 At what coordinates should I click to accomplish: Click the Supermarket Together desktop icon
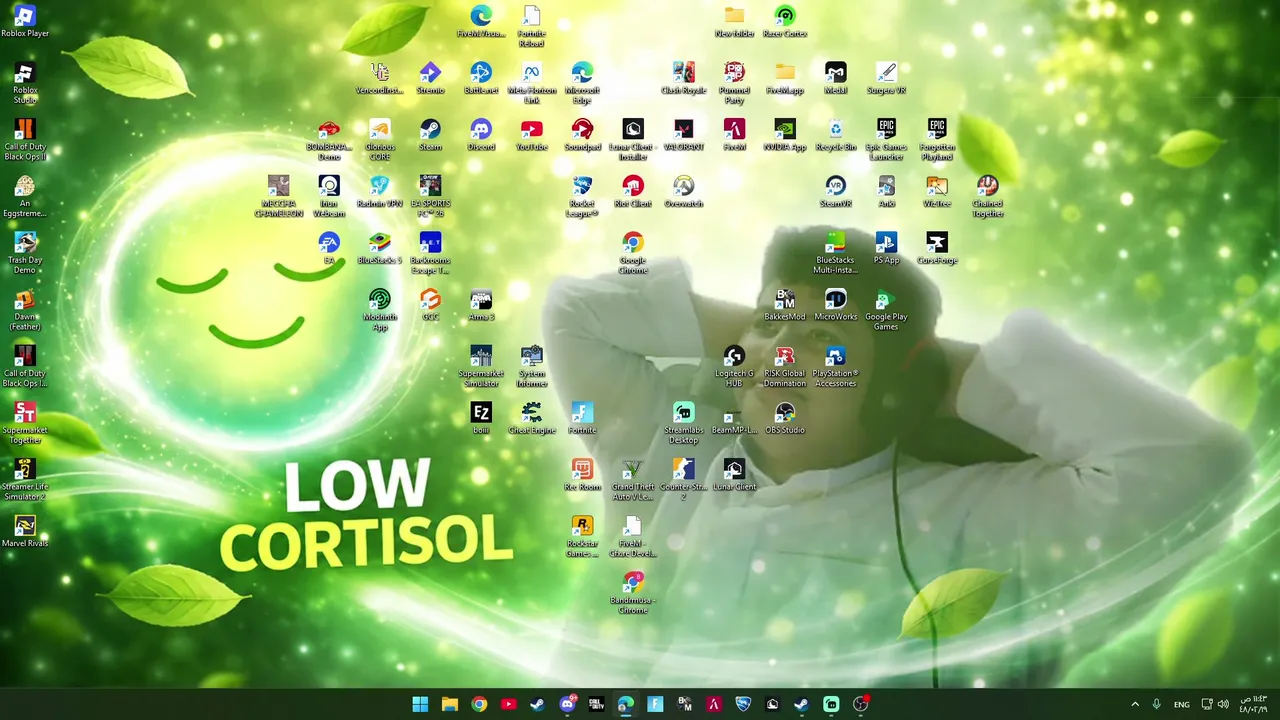[25, 423]
